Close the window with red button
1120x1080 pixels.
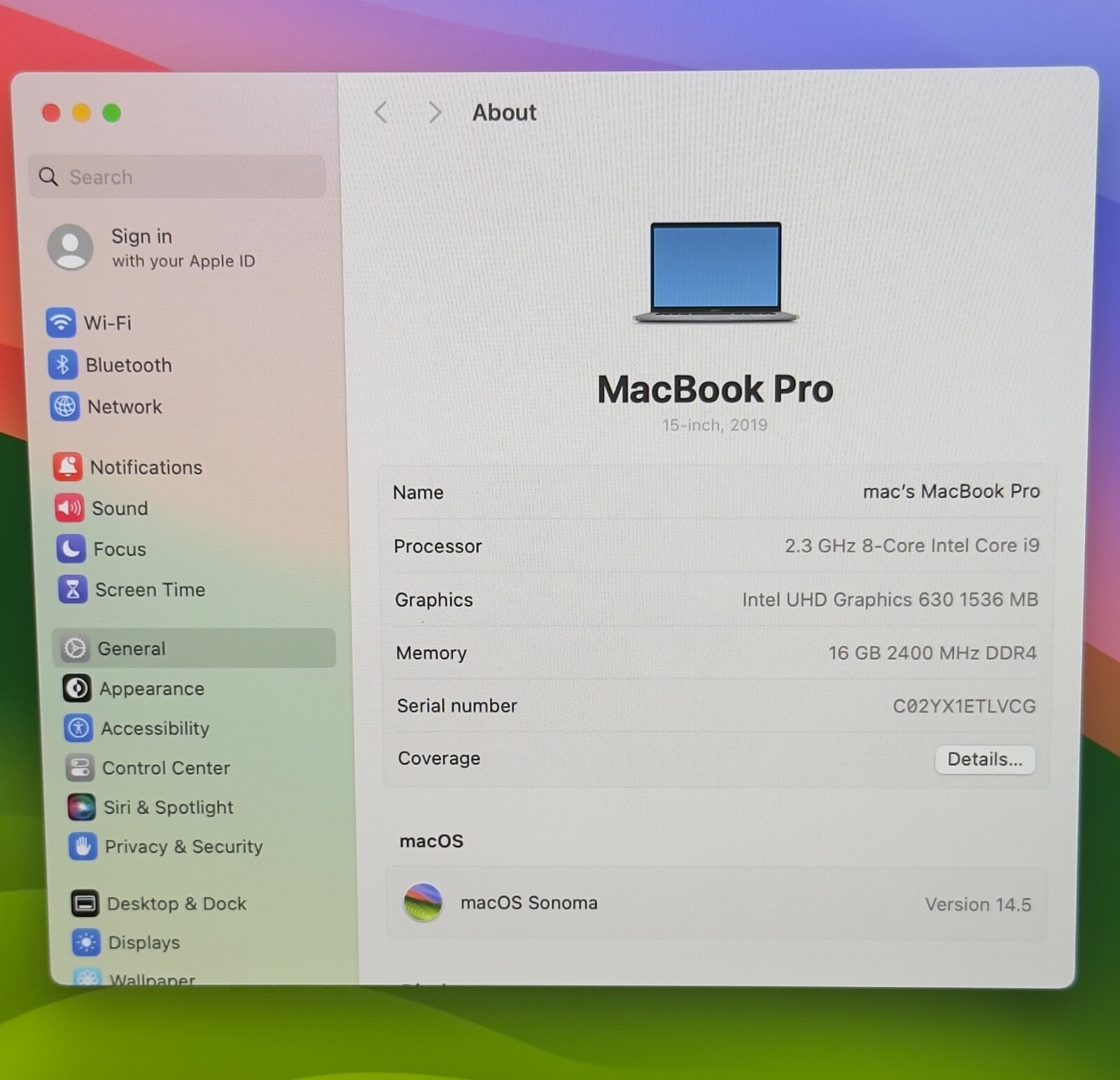(x=51, y=113)
